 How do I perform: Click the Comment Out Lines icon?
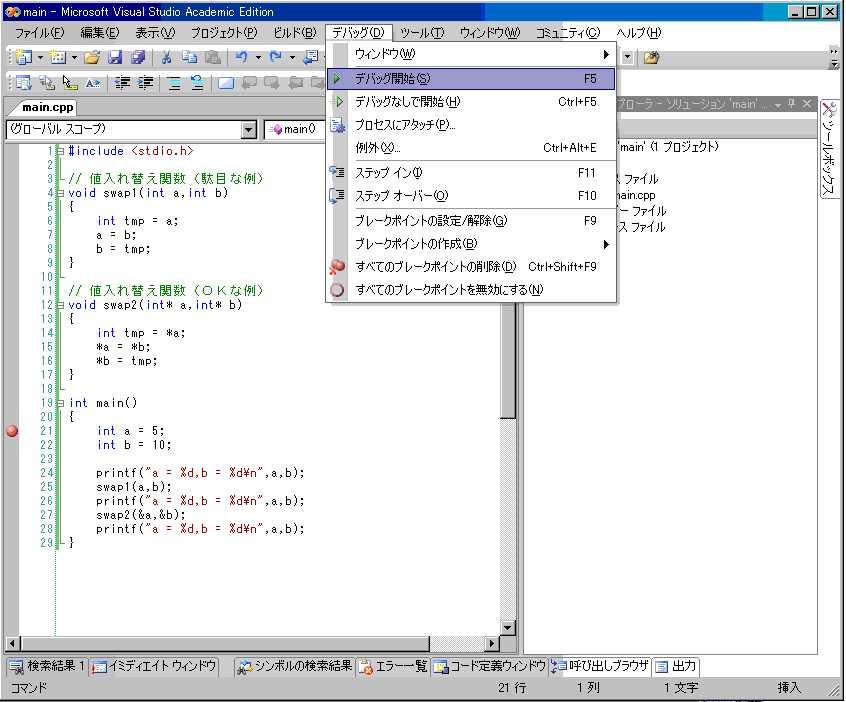click(174, 83)
